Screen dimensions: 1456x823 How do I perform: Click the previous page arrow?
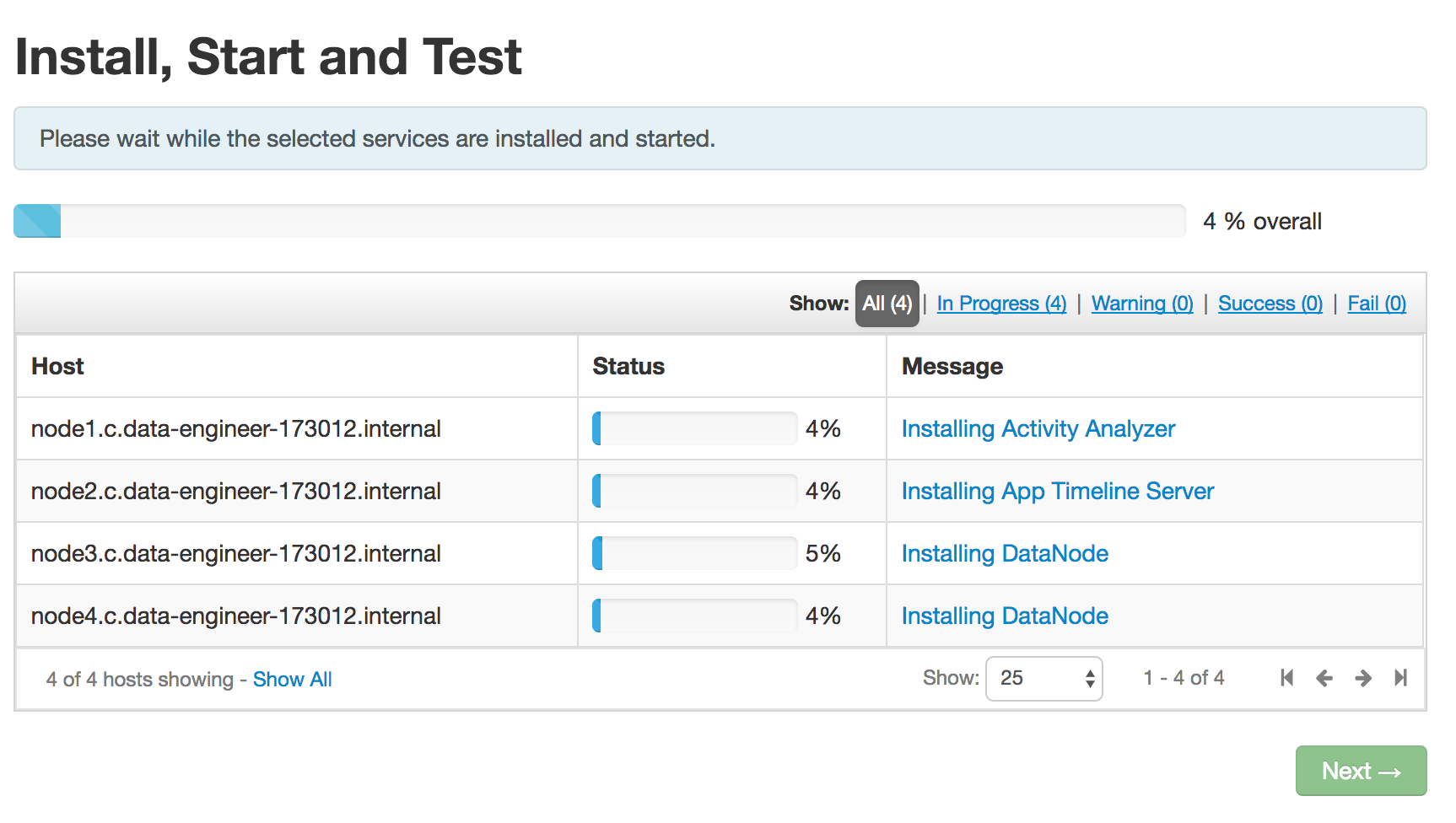1324,678
